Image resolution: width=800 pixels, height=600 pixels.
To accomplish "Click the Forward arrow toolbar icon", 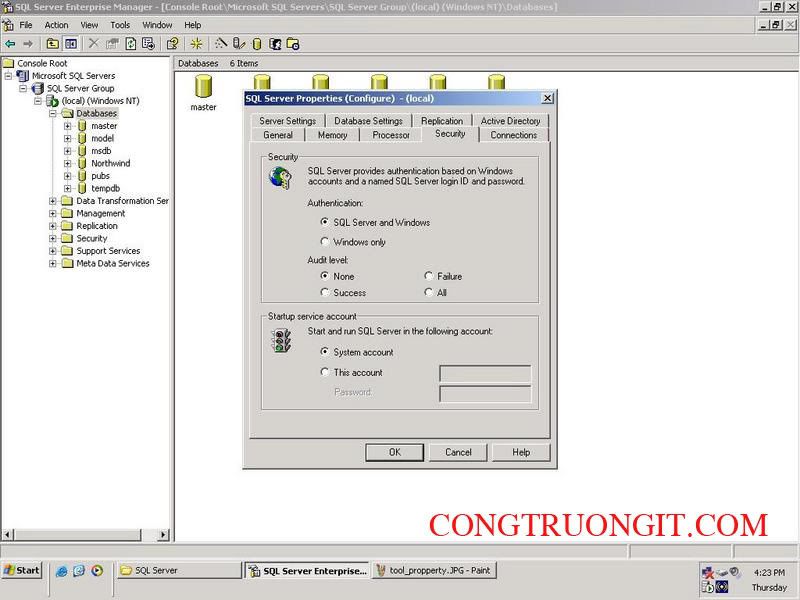I will click(x=28, y=44).
